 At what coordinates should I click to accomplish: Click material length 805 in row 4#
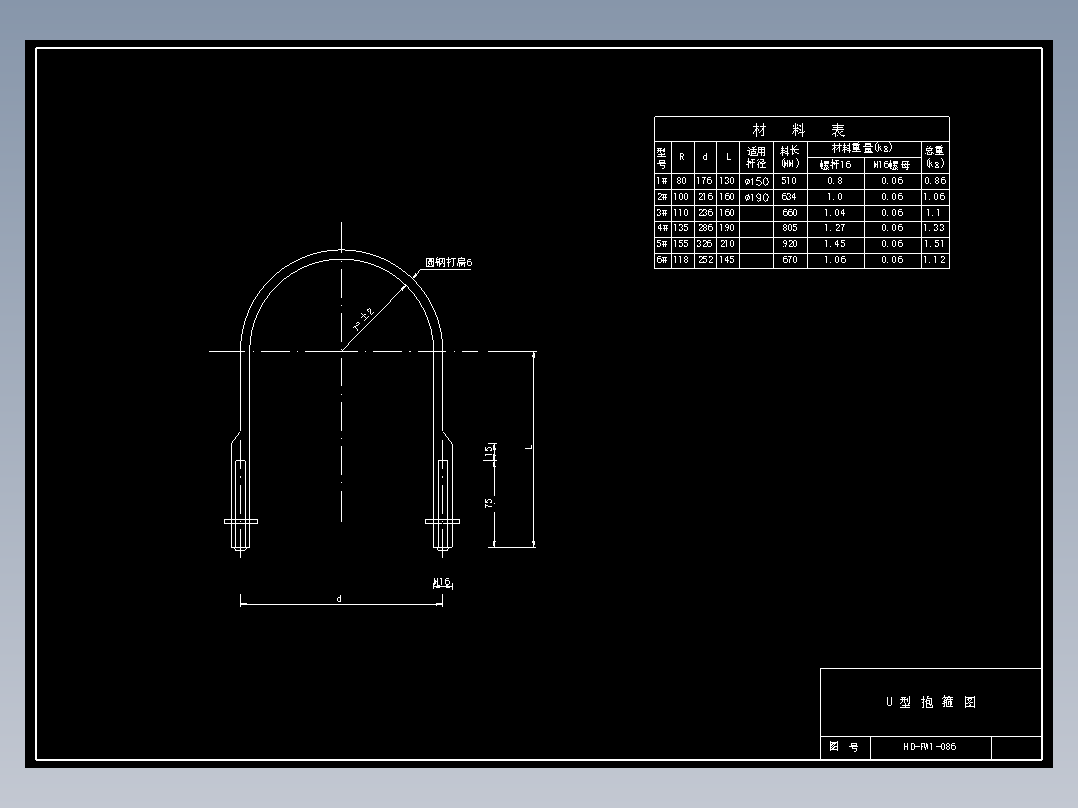(789, 228)
